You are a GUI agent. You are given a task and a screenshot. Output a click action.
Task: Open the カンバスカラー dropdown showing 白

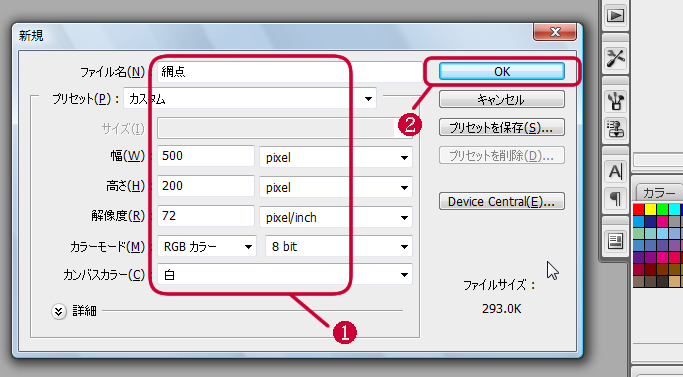pos(285,275)
